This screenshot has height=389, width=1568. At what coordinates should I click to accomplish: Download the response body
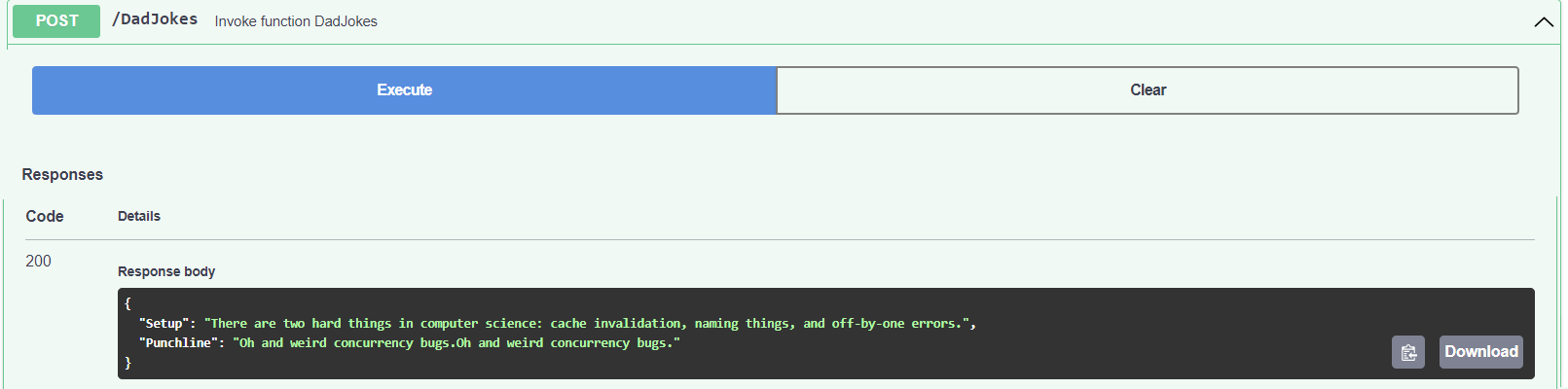click(x=1480, y=352)
